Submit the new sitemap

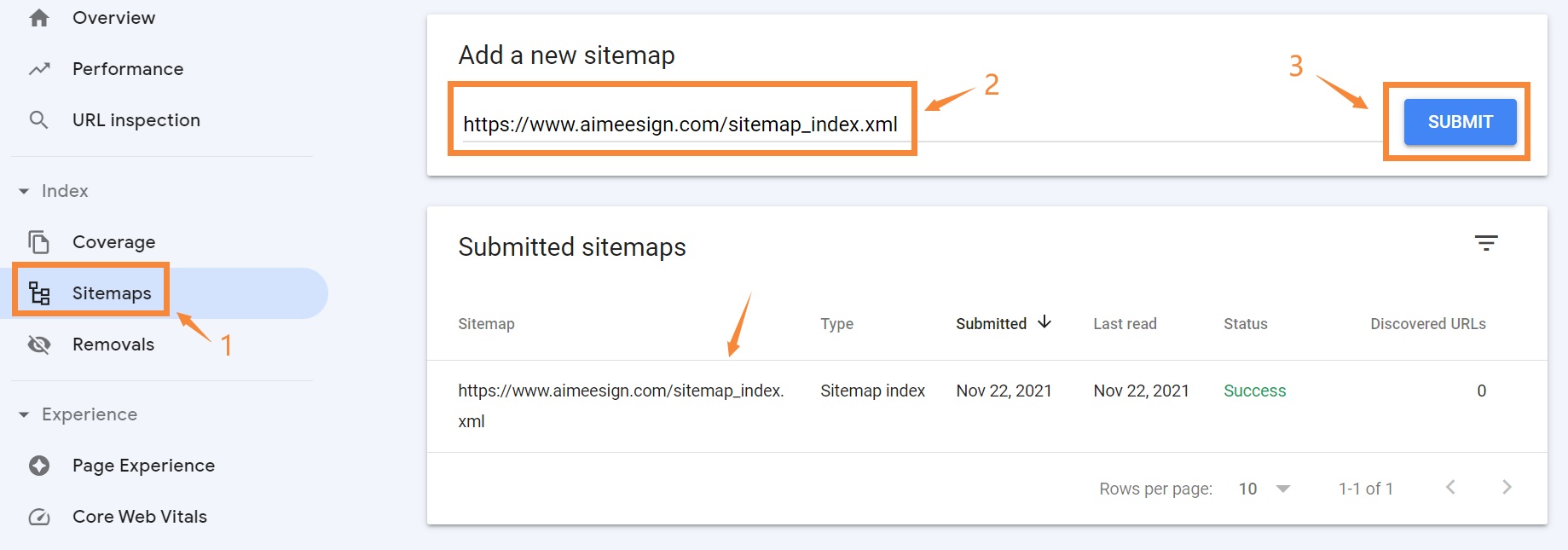tap(1460, 122)
